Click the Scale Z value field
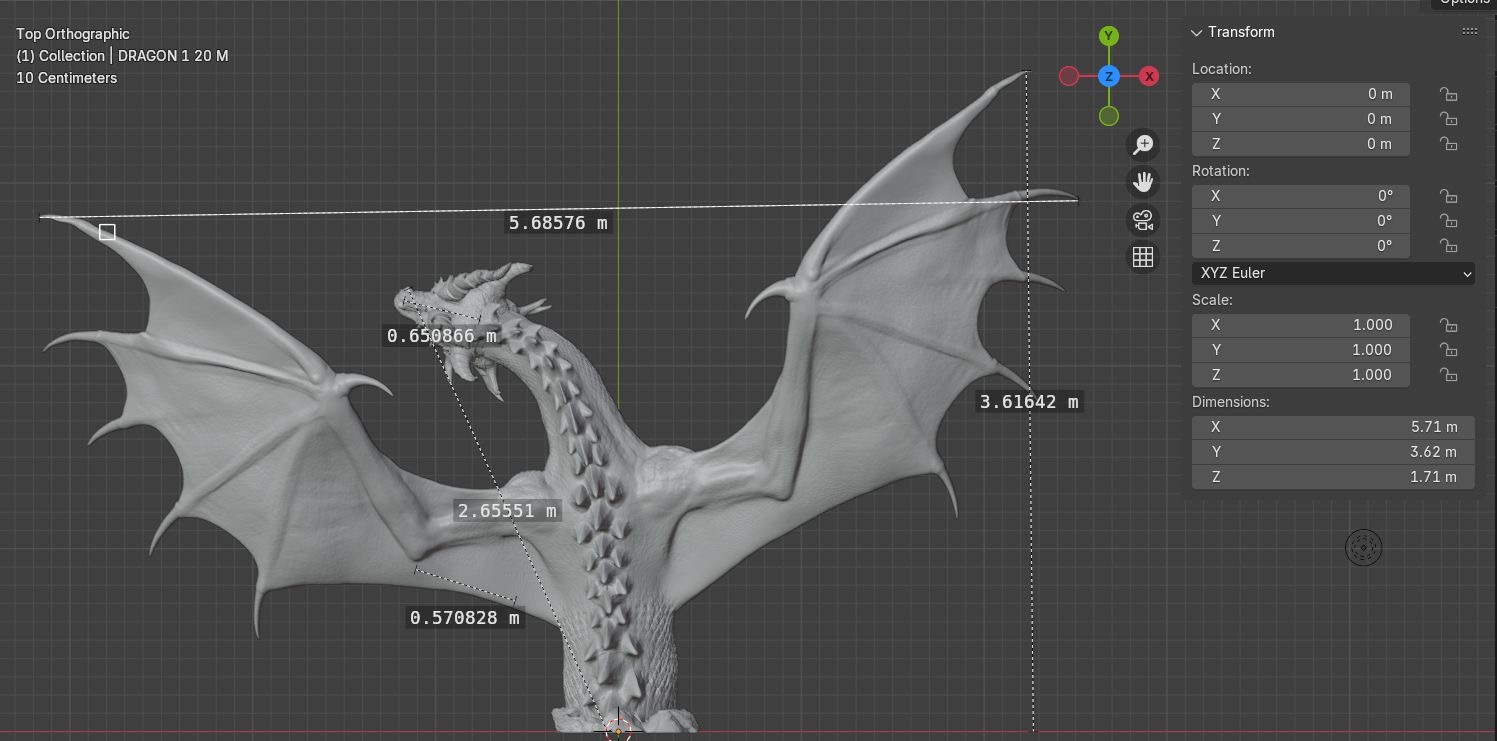Image resolution: width=1497 pixels, height=741 pixels. 1301,375
